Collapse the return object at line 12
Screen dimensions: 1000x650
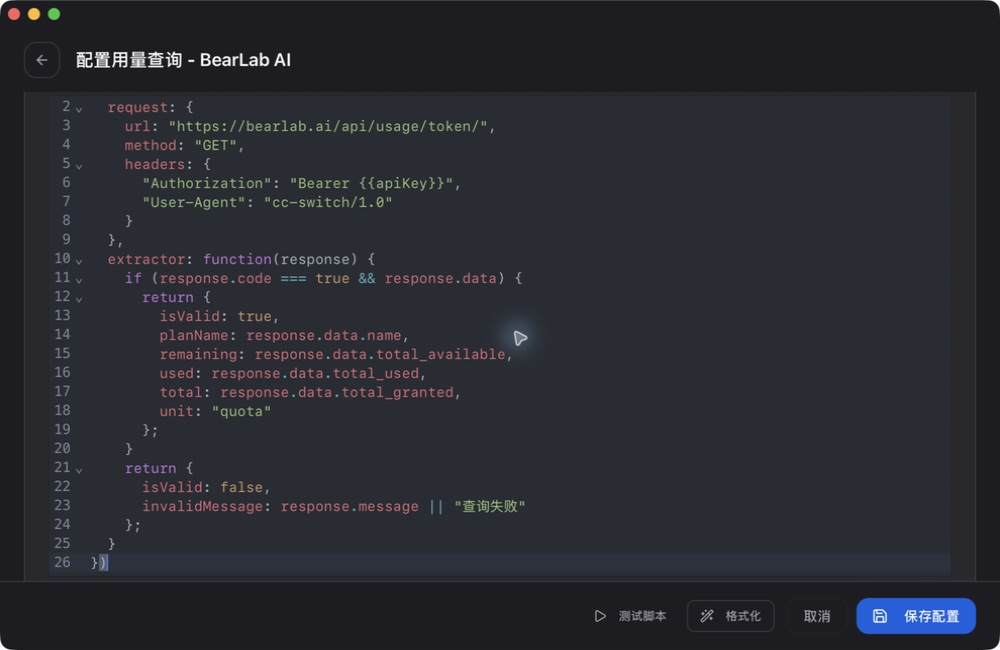click(x=79, y=299)
